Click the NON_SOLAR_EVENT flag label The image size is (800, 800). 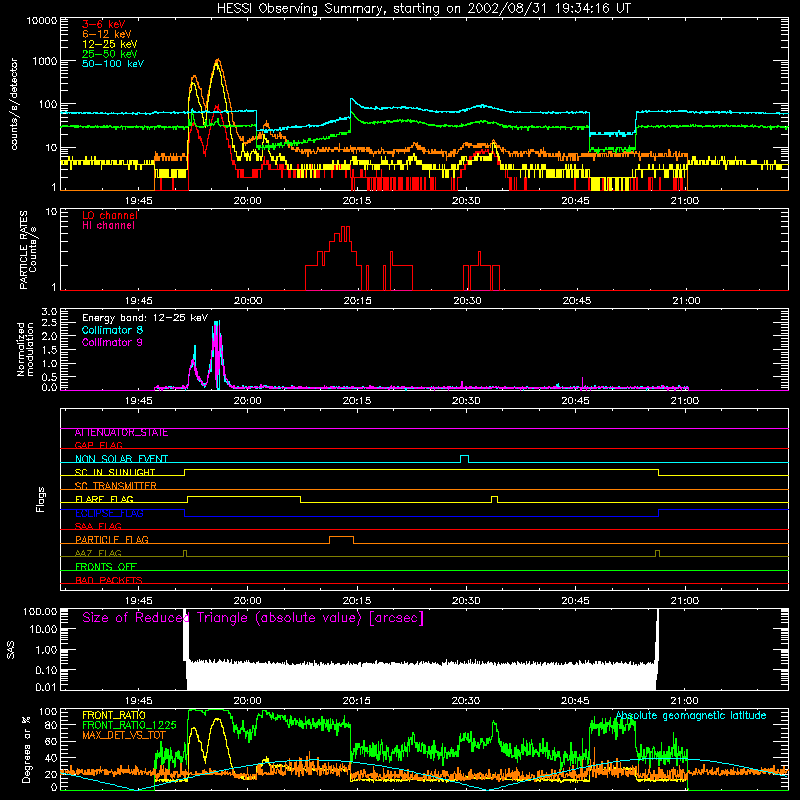pos(121,459)
